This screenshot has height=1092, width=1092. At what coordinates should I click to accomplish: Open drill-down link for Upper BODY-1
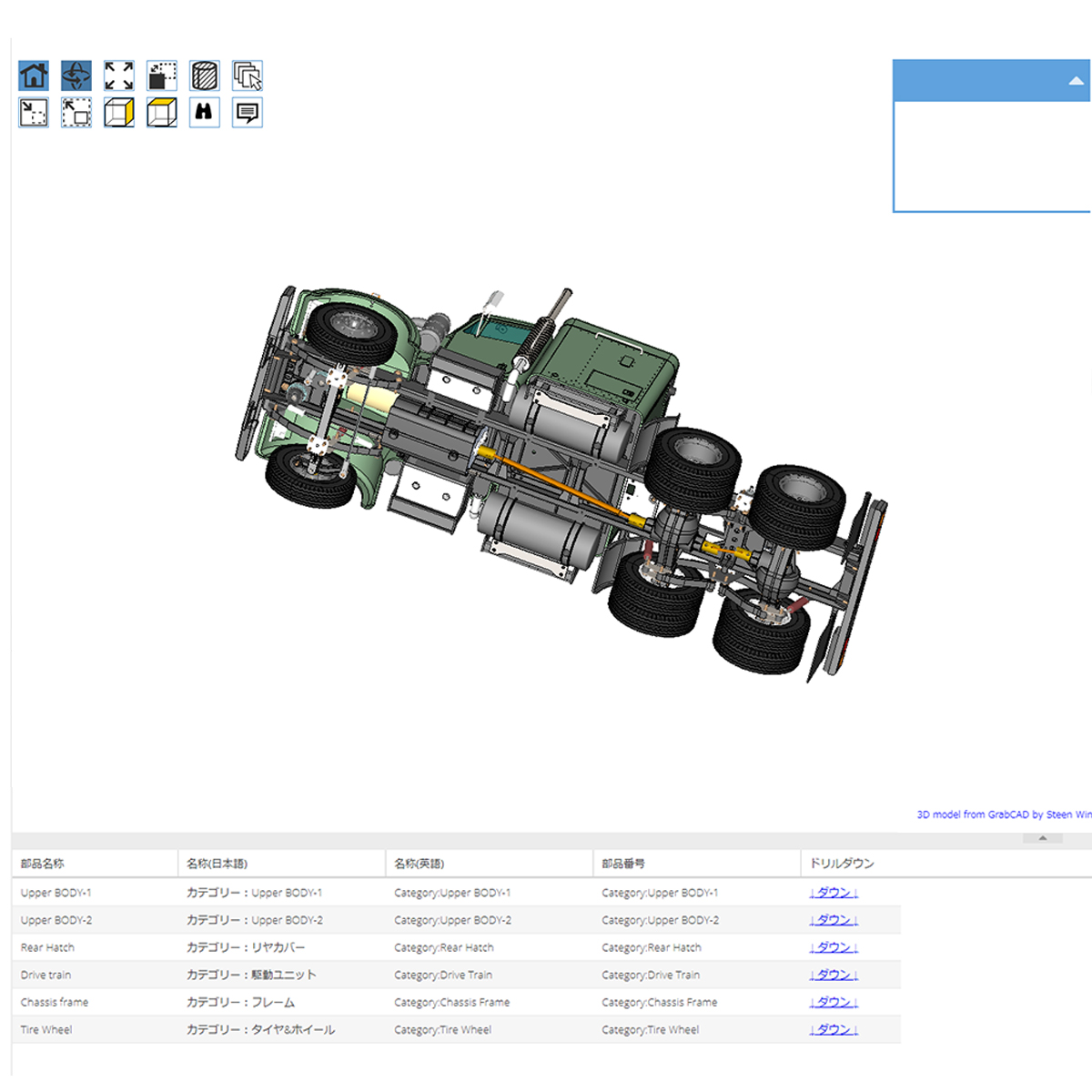[834, 893]
